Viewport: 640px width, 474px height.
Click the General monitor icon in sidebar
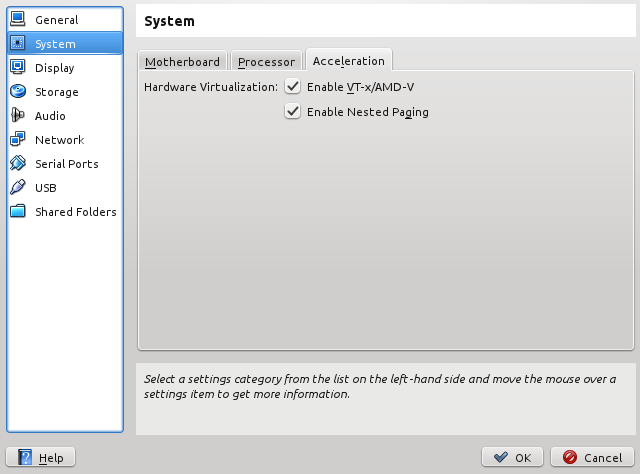click(18, 19)
